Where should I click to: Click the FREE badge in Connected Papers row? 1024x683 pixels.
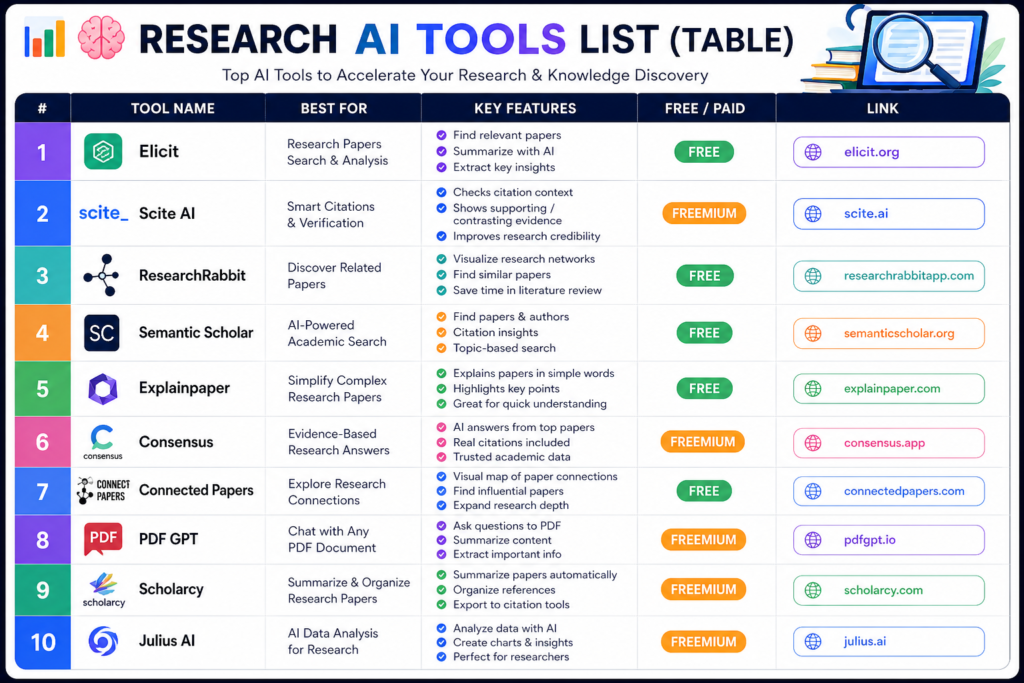tap(704, 491)
